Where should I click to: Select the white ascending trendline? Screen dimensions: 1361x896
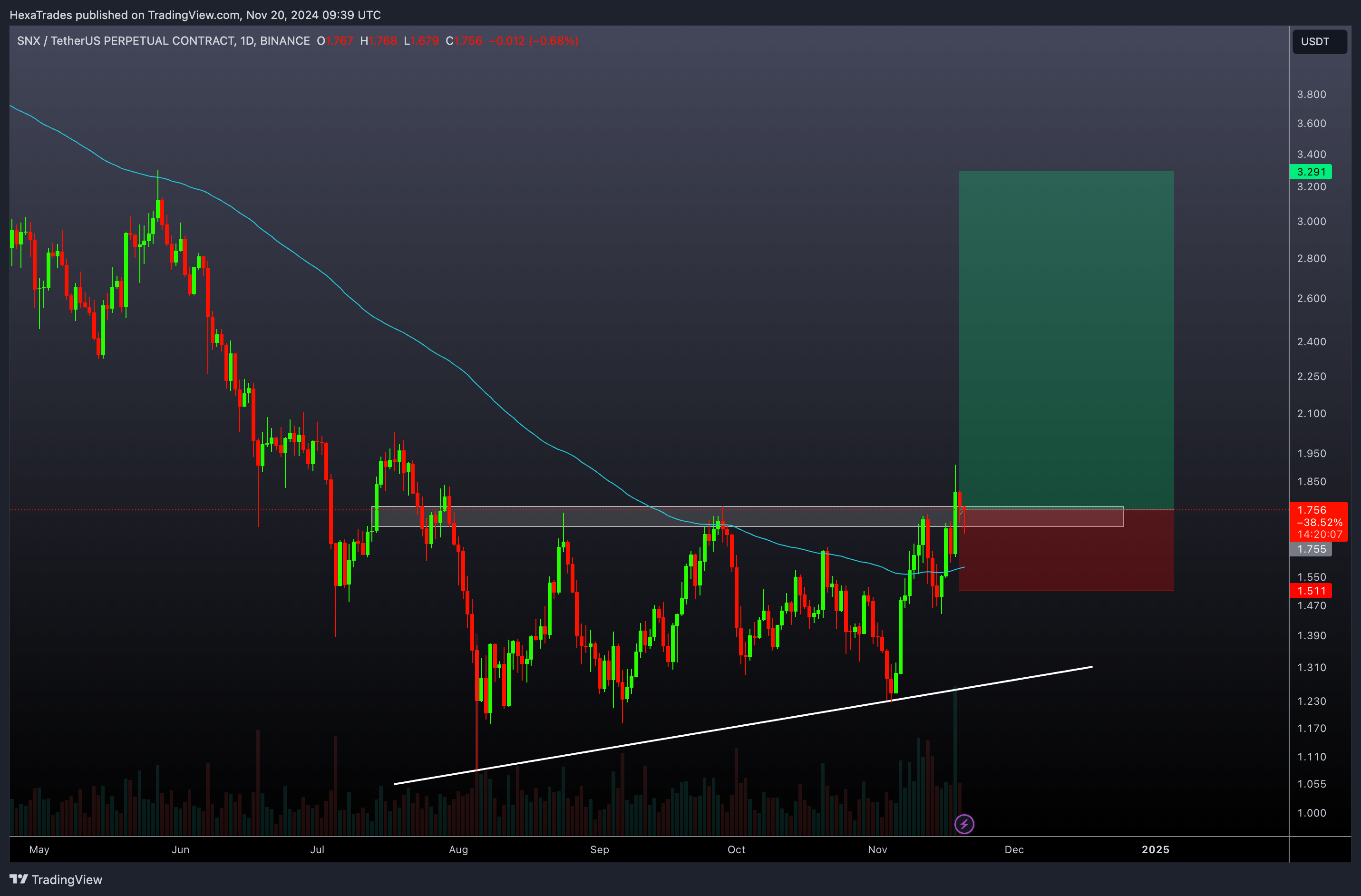coord(743,725)
